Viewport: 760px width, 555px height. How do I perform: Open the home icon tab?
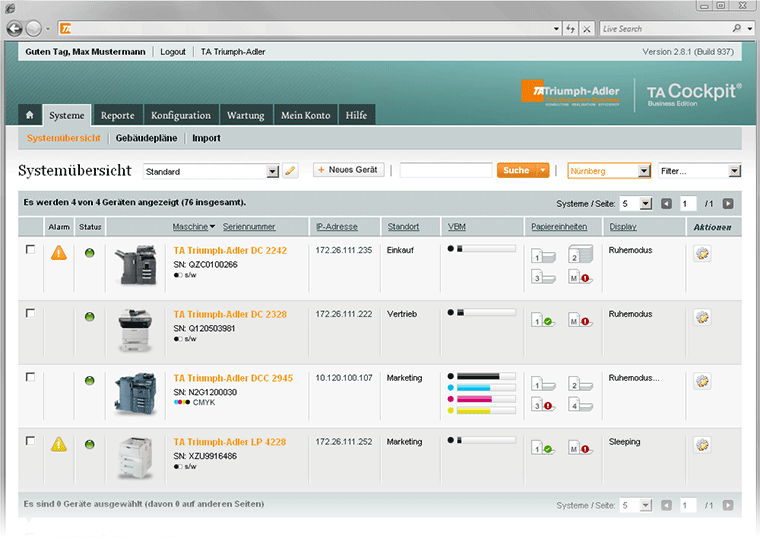30,115
